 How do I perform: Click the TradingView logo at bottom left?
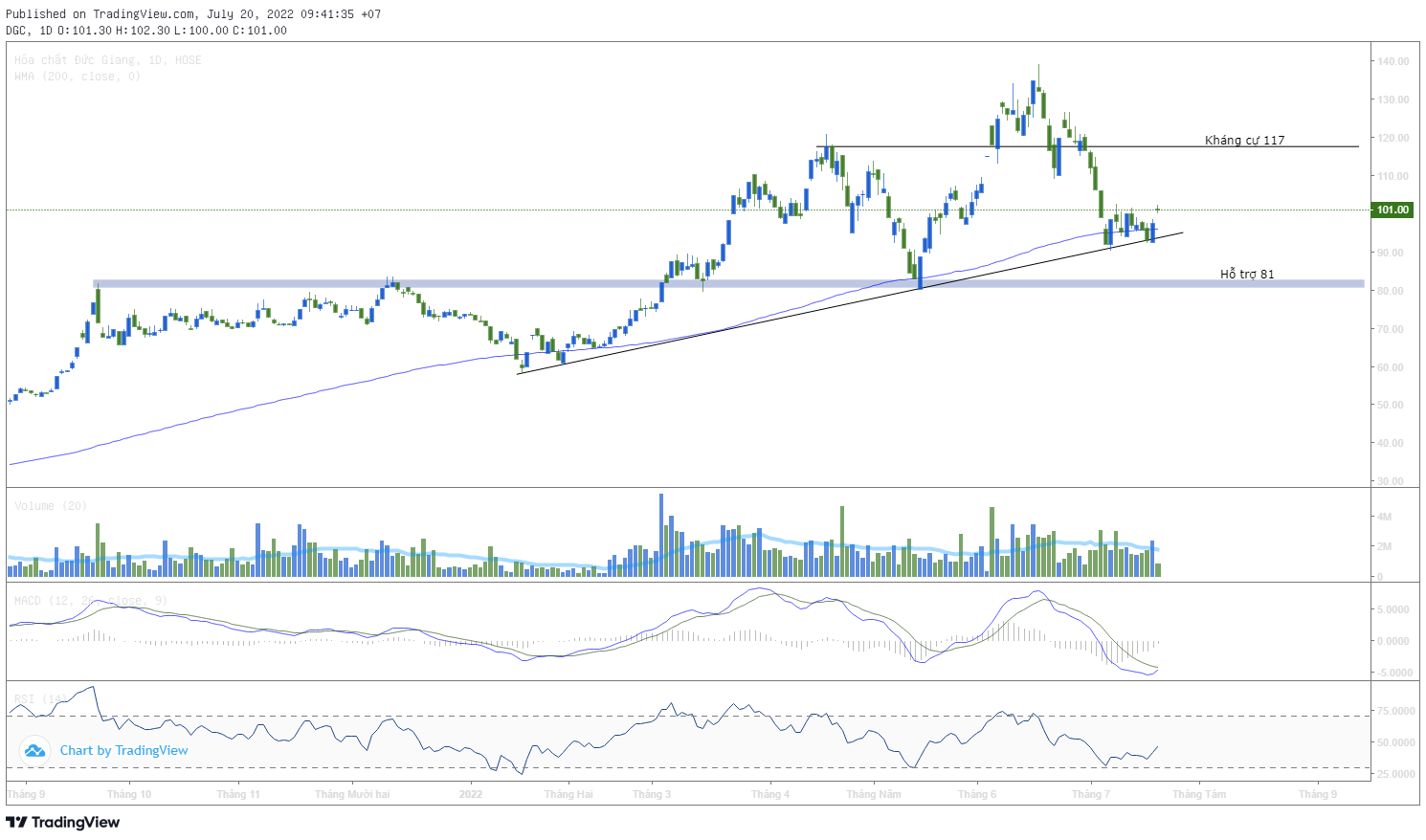pyautogui.click(x=63, y=822)
